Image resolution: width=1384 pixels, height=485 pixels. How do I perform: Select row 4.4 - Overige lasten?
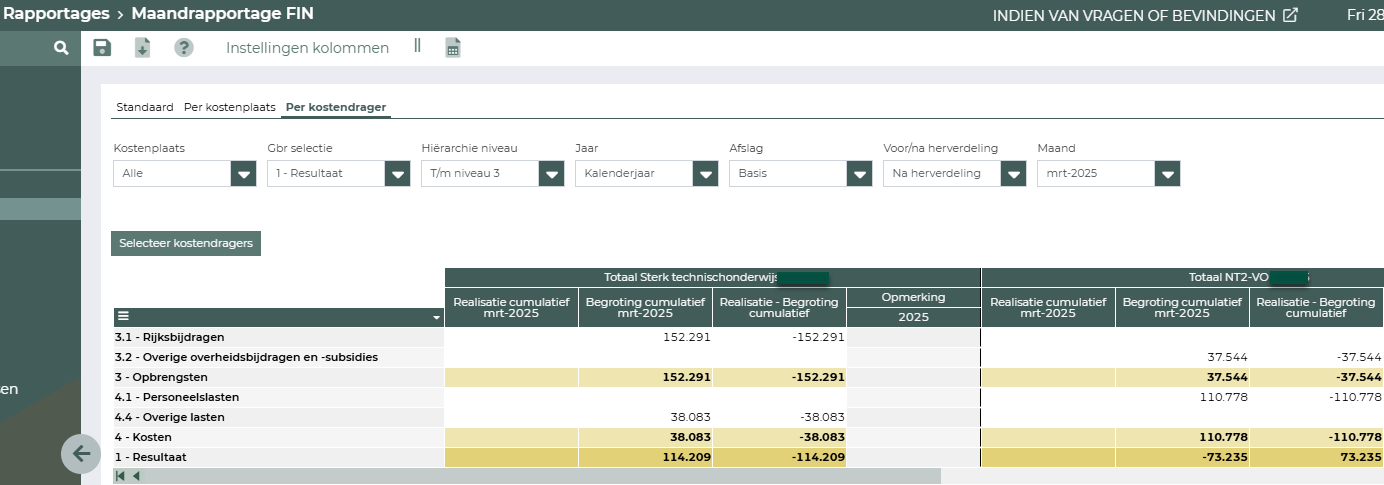click(x=279, y=417)
